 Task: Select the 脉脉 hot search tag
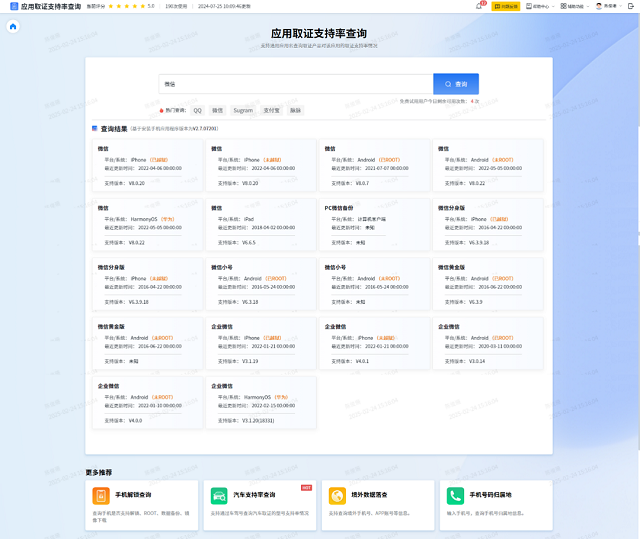[295, 111]
